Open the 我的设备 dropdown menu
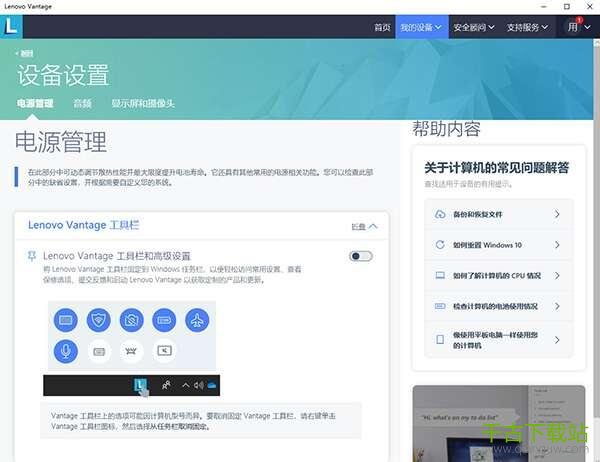The width and height of the screenshot is (600, 462). point(420,27)
